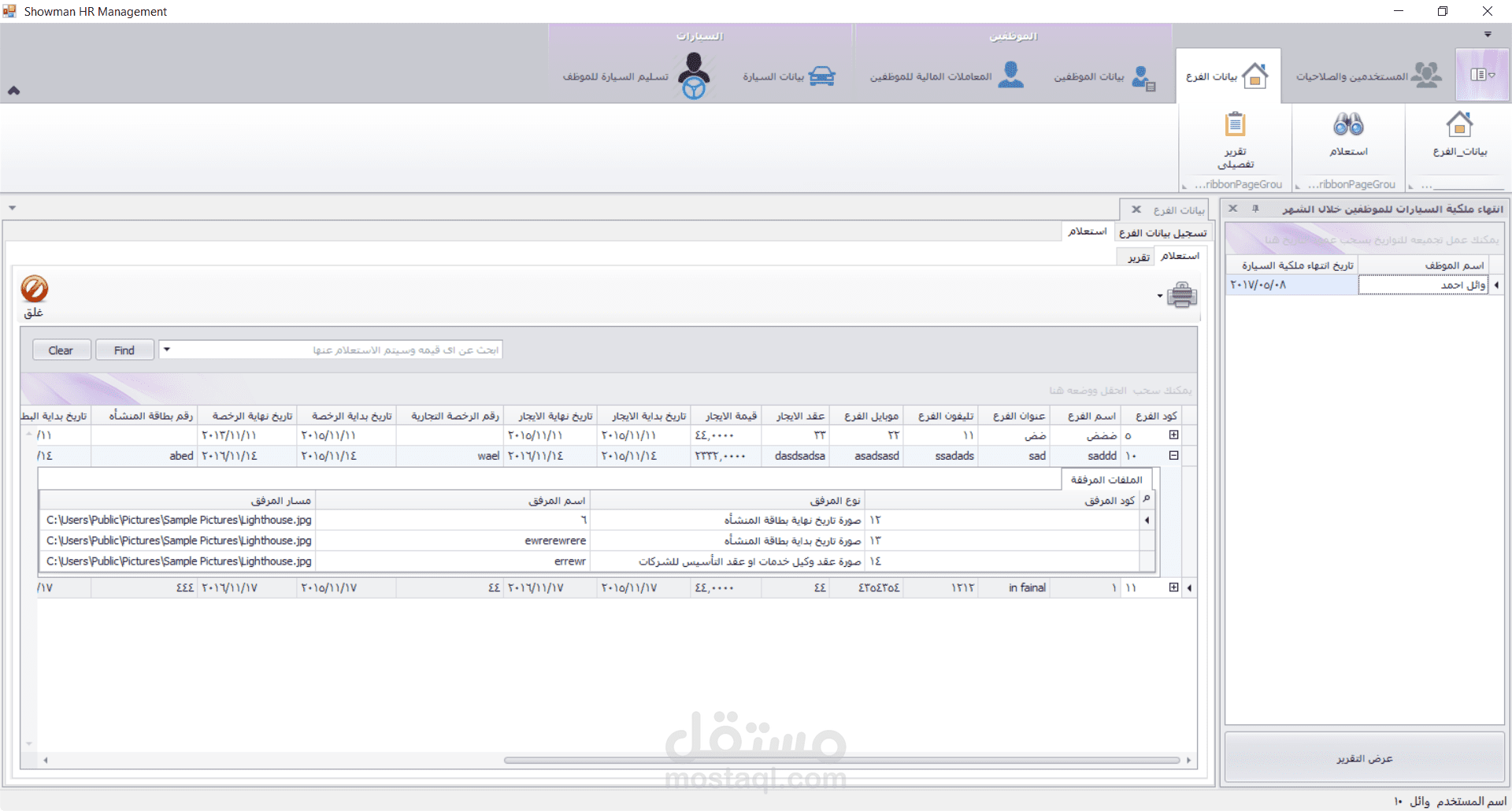
Task: Select the in fainal cell
Action: tap(1014, 587)
